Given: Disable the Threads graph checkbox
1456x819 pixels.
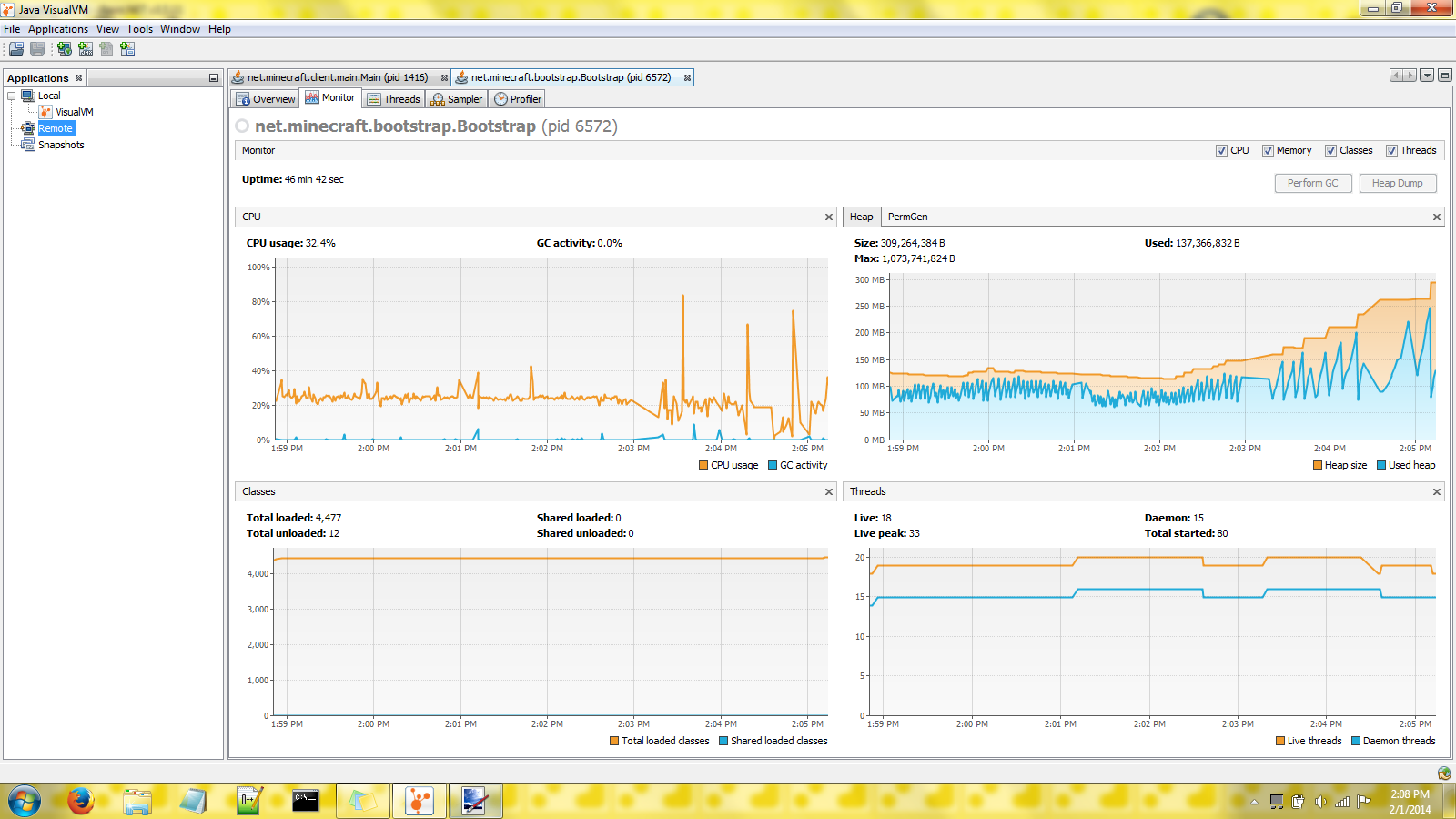Looking at the screenshot, I should 1391,151.
